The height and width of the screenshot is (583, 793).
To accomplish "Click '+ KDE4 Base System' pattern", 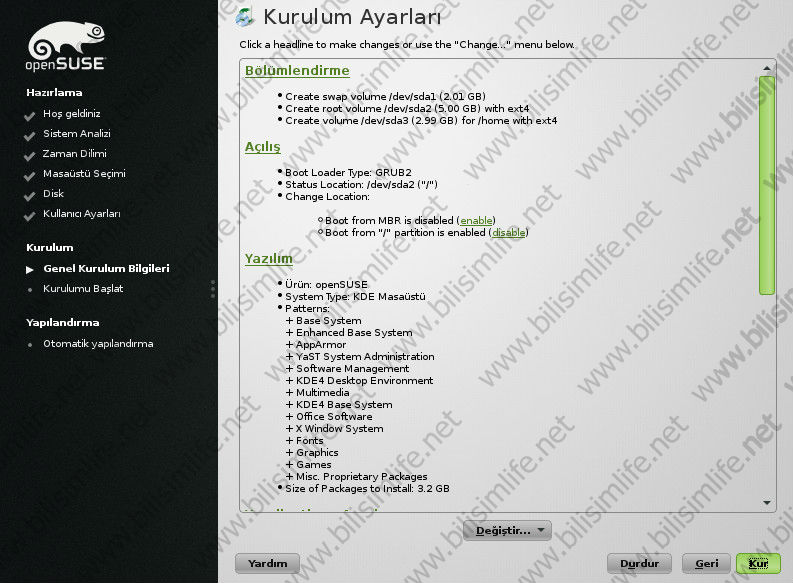I will pyautogui.click(x=339, y=405).
